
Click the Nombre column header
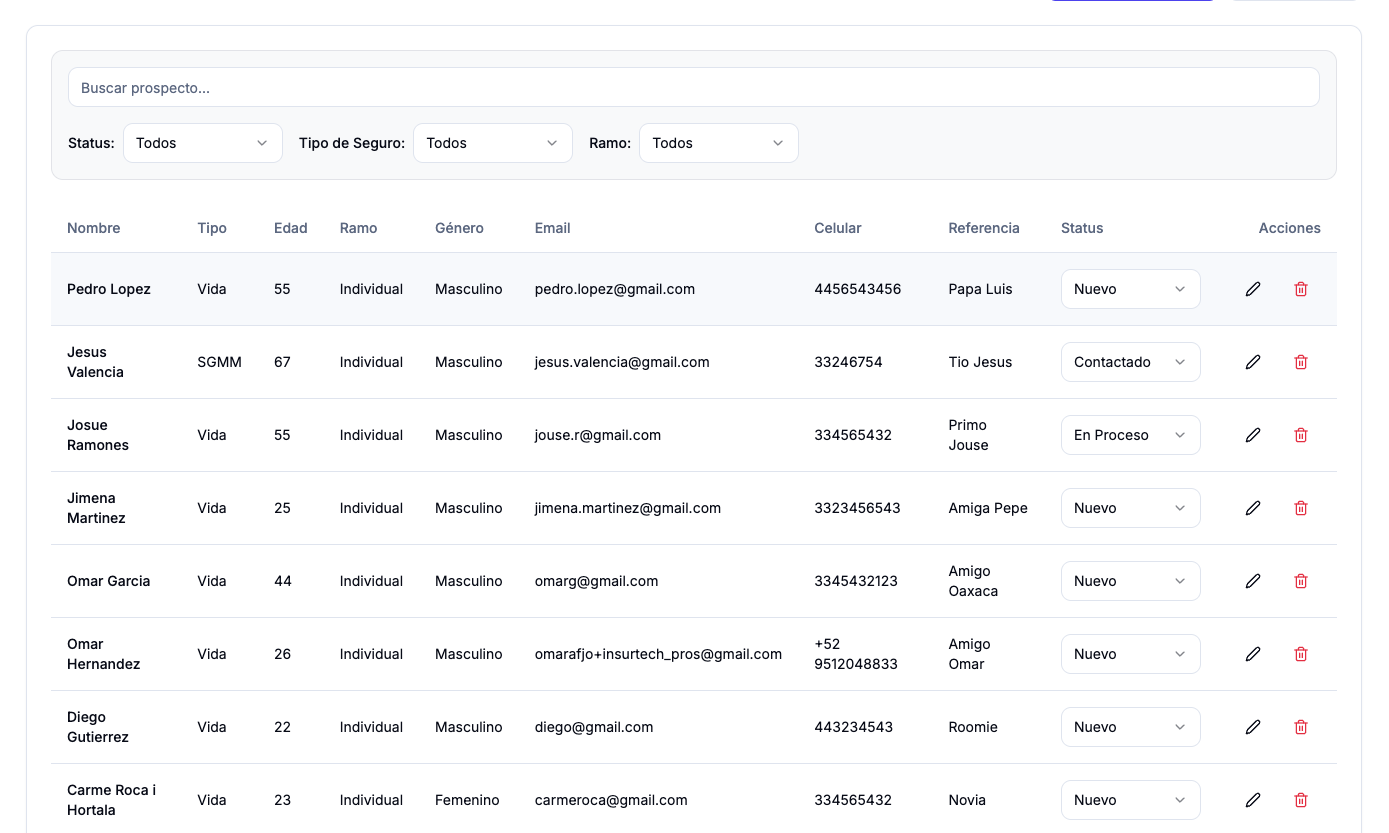coord(94,228)
